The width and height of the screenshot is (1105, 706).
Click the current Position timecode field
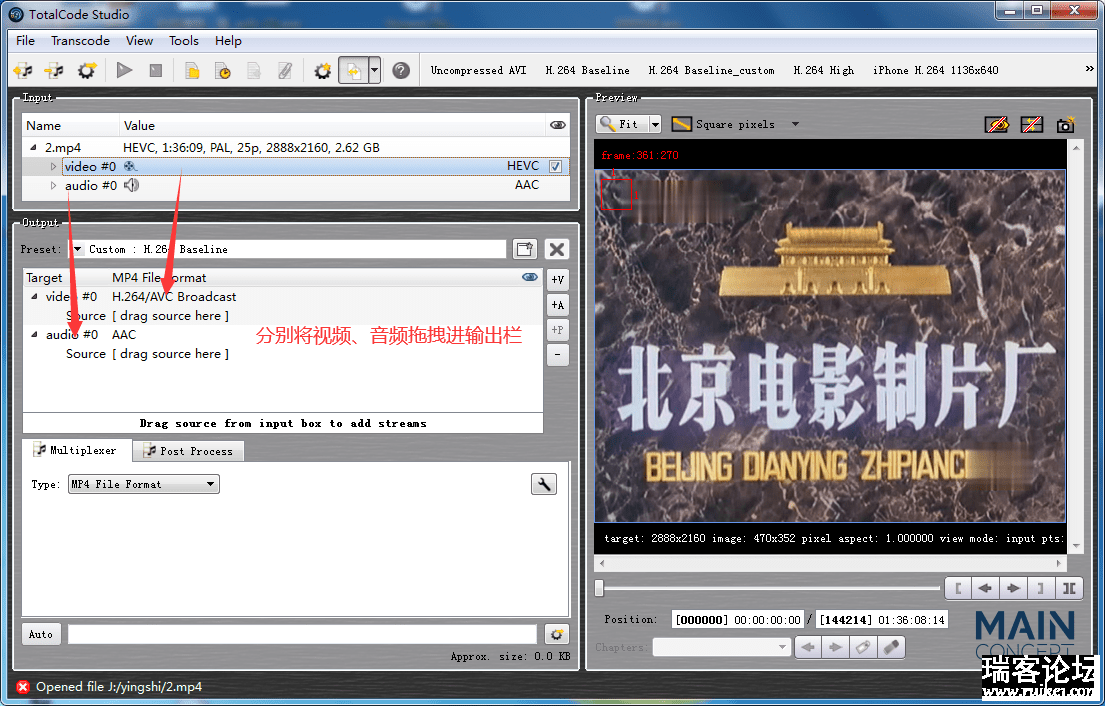point(738,620)
